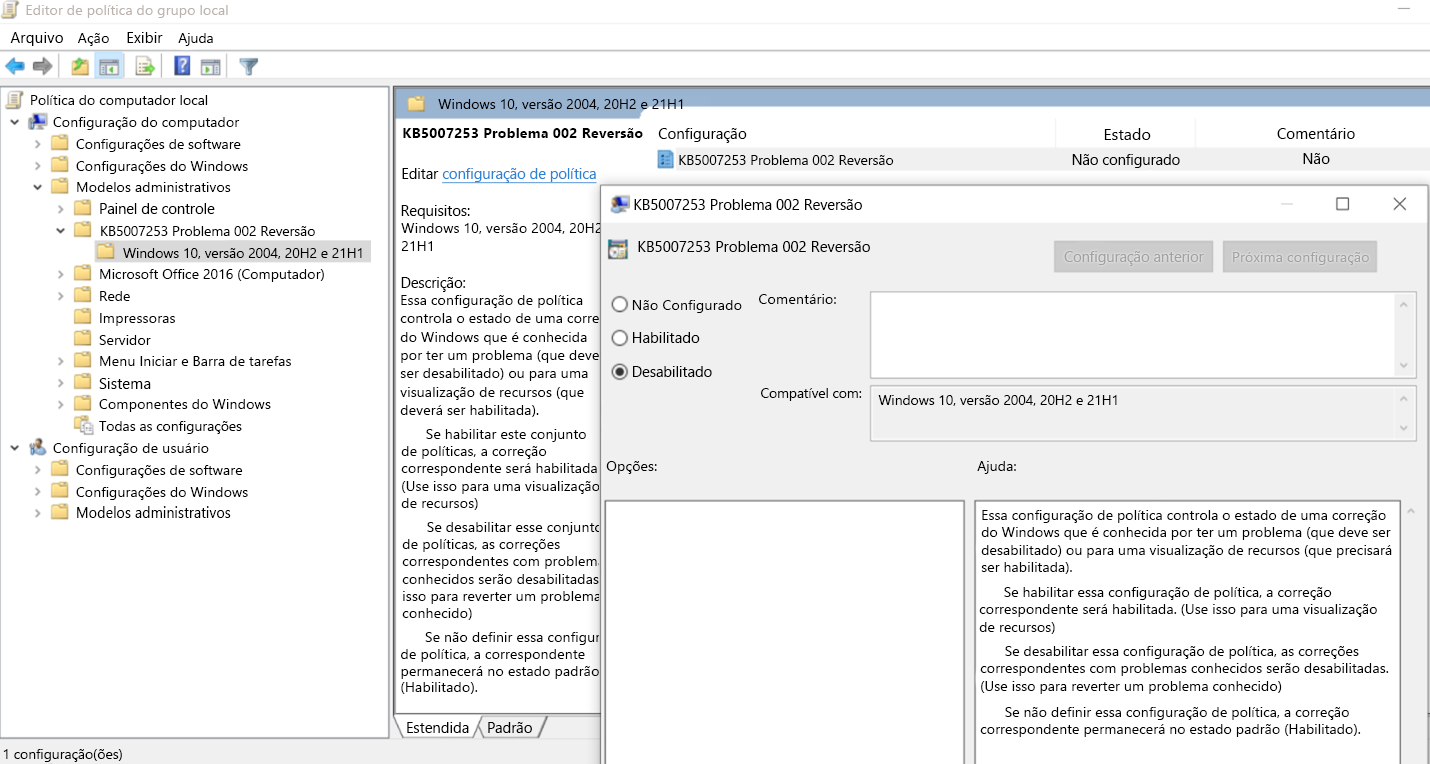1430x764 pixels.
Task: Expand the Menu Iniciar e Barra de tarefas node
Action: (60, 361)
